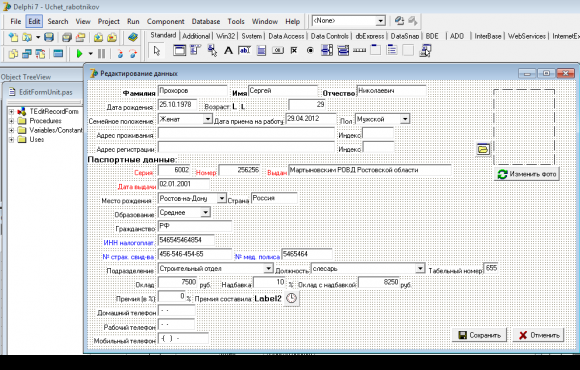Screen dimensions: 580x370
Task: Click the open-photo folder icon button
Action: 483,149
